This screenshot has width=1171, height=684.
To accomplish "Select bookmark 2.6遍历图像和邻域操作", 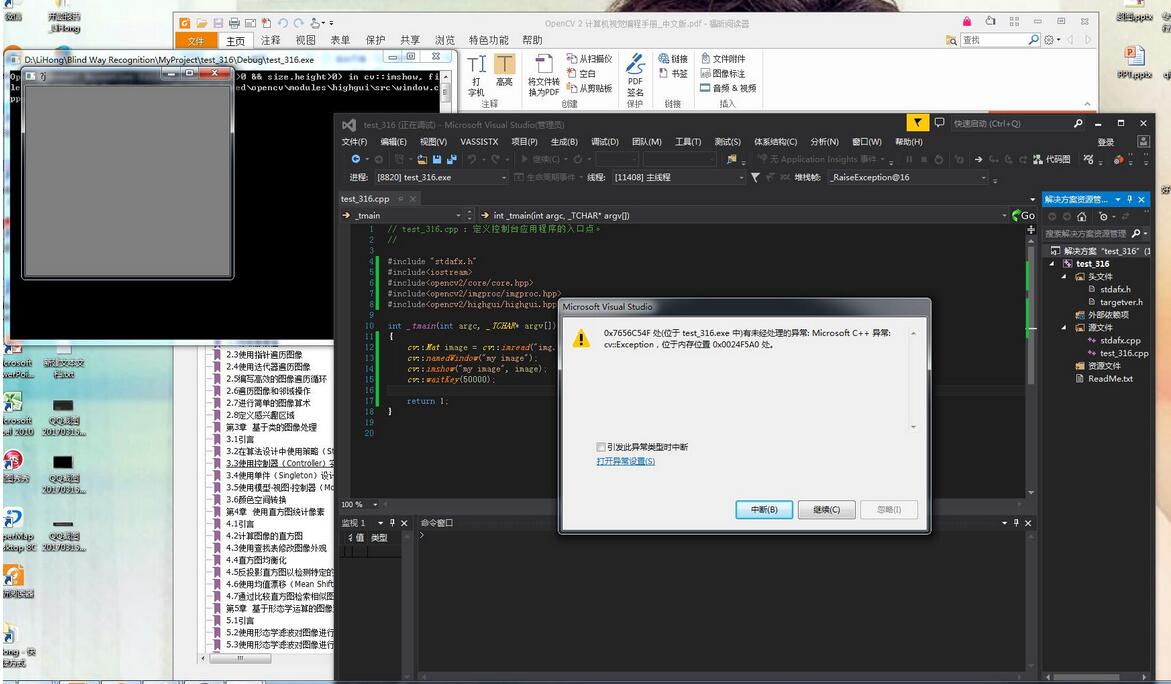I will coord(268,391).
